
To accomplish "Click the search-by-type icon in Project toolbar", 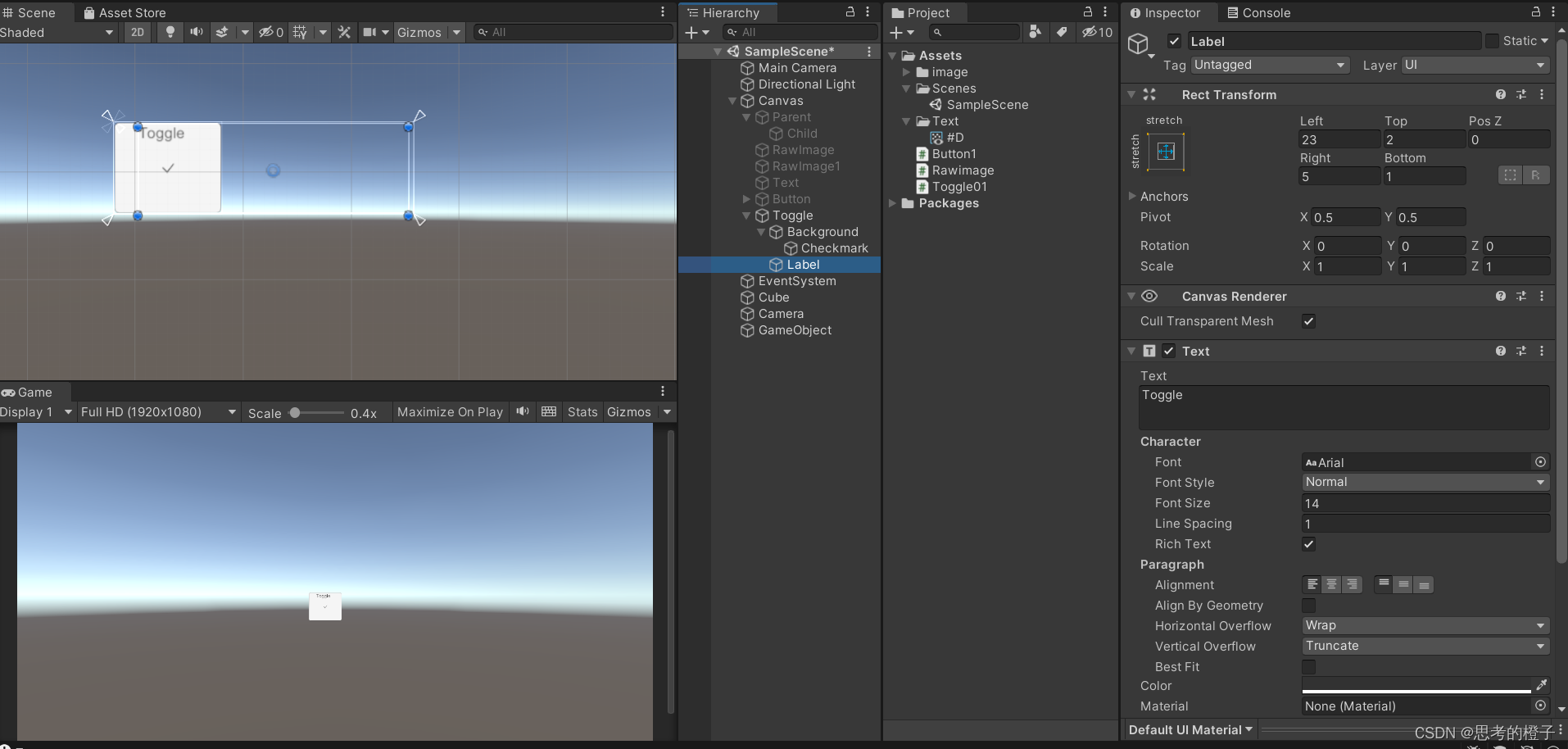I will coord(1035,32).
